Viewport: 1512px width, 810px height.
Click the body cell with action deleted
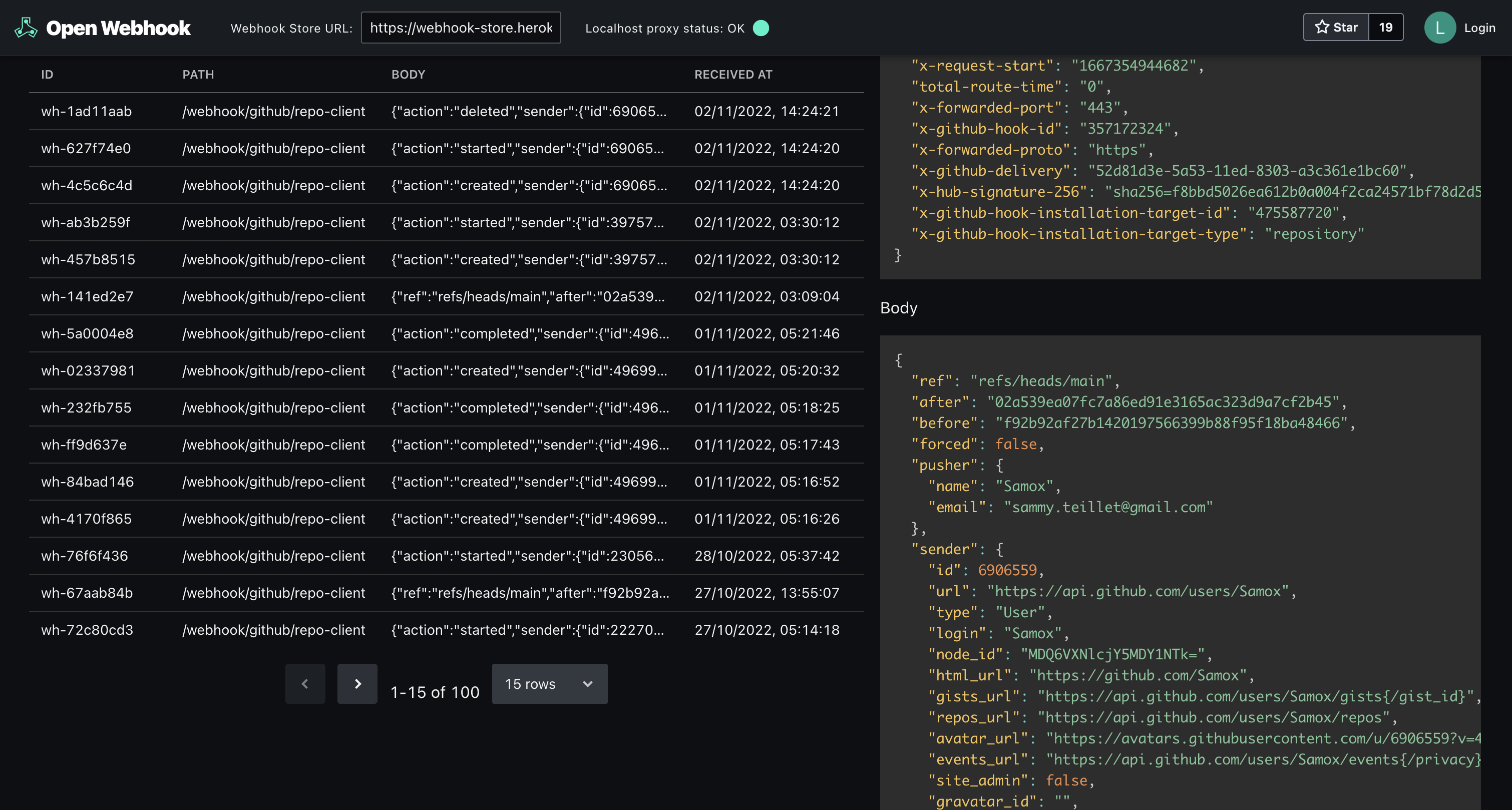529,112
